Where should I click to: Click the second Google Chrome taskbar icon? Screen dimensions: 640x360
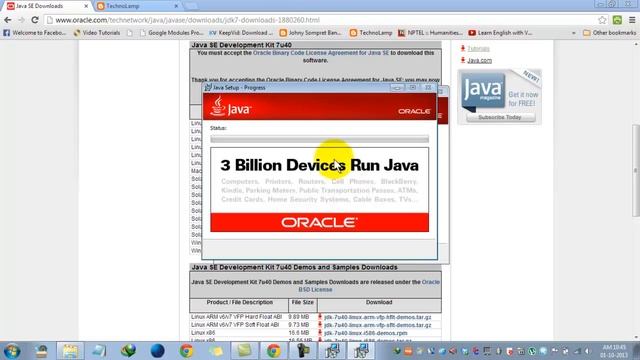273,351
